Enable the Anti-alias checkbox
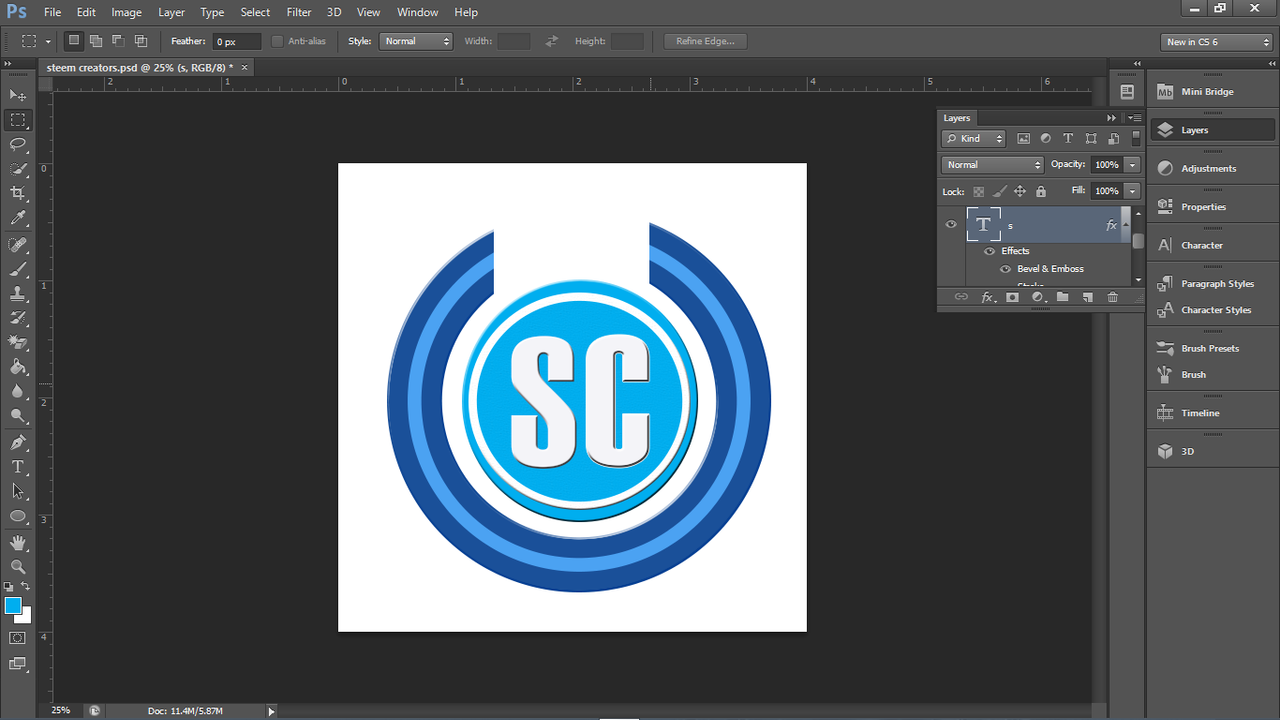The height and width of the screenshot is (720, 1280). pos(278,41)
